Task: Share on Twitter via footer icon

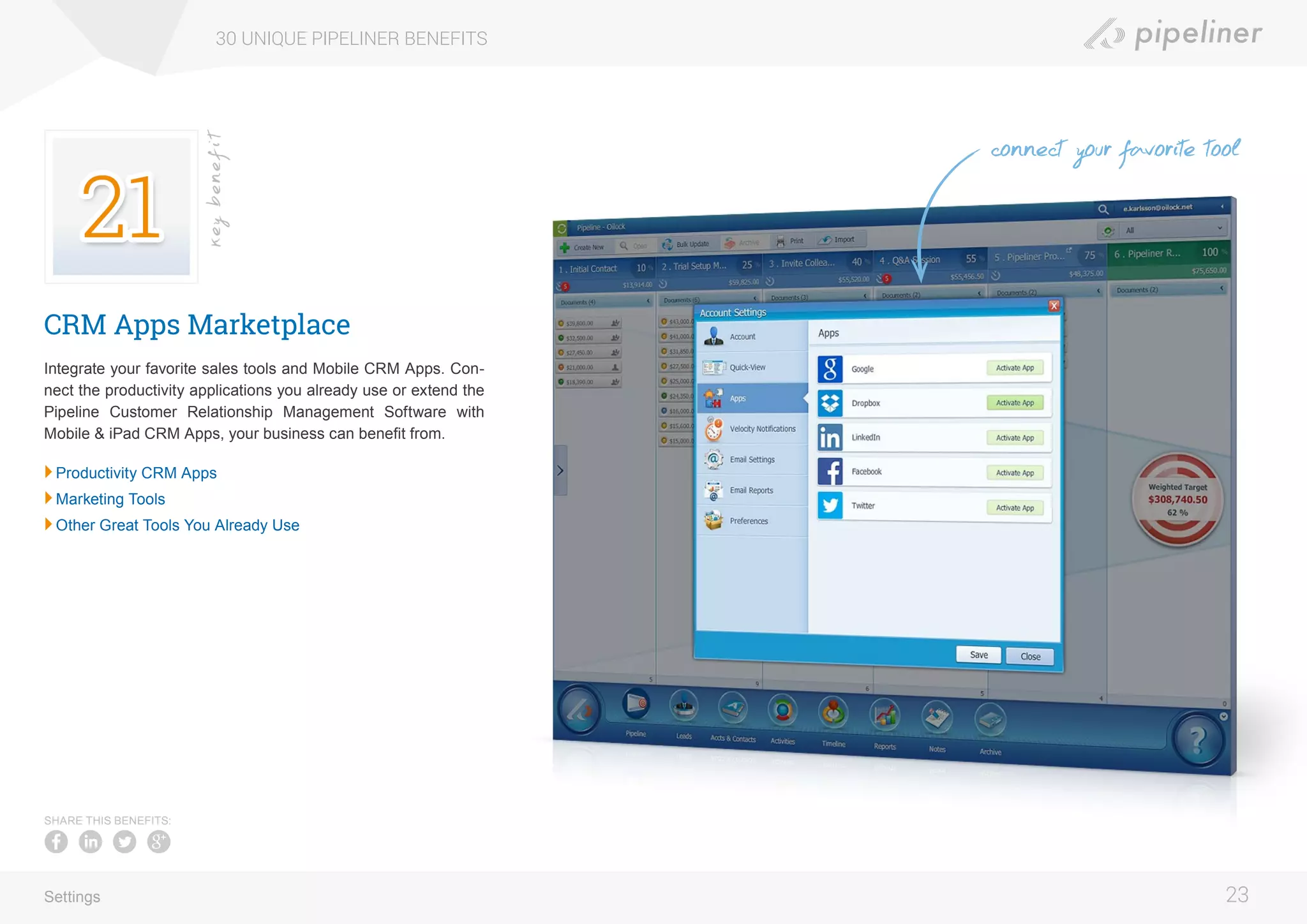Action: point(124,842)
